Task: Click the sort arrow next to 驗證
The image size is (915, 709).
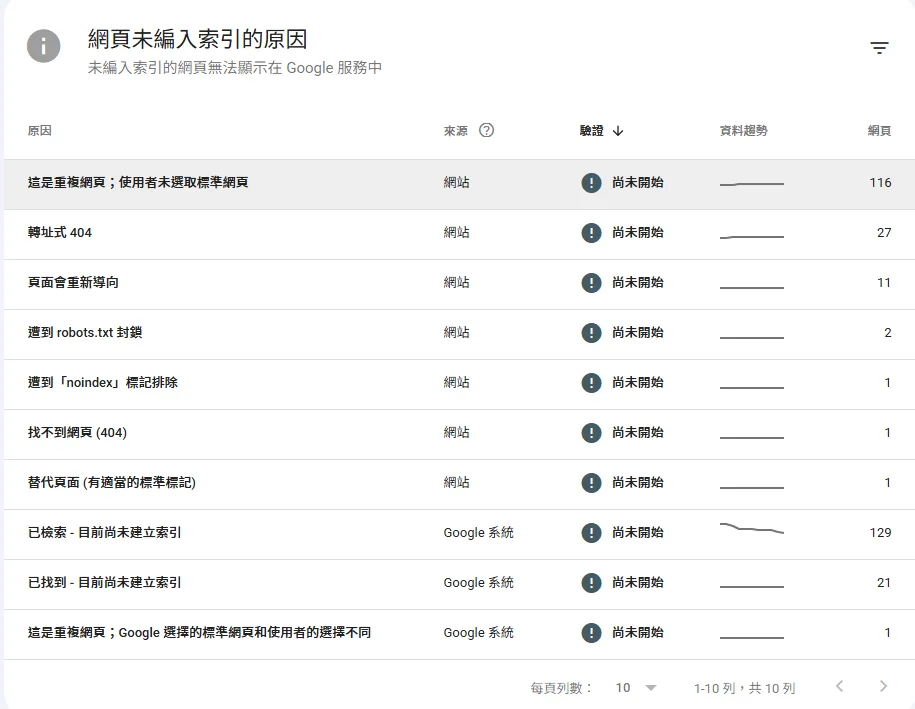Action: point(618,131)
